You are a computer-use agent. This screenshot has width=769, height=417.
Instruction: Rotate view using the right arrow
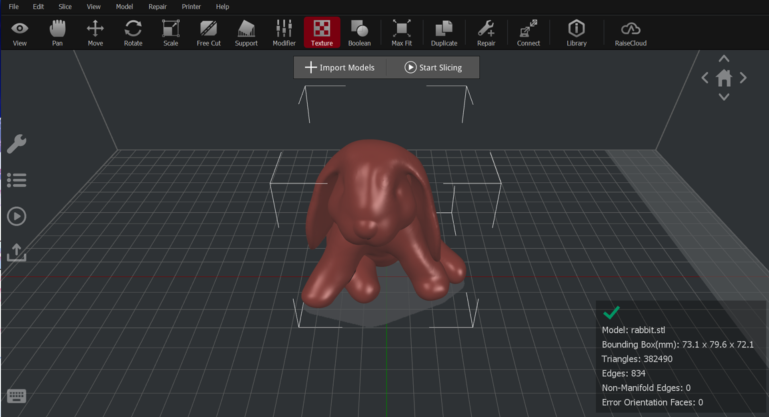coord(744,78)
